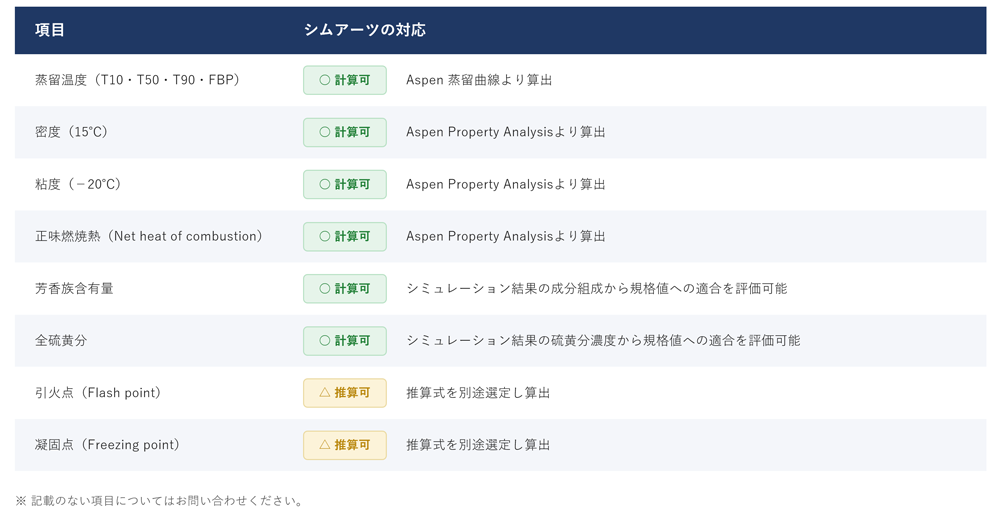Screen dimensions: 1000x518
Task: Select the 芳香族含有量 cell
Action: [74, 289]
